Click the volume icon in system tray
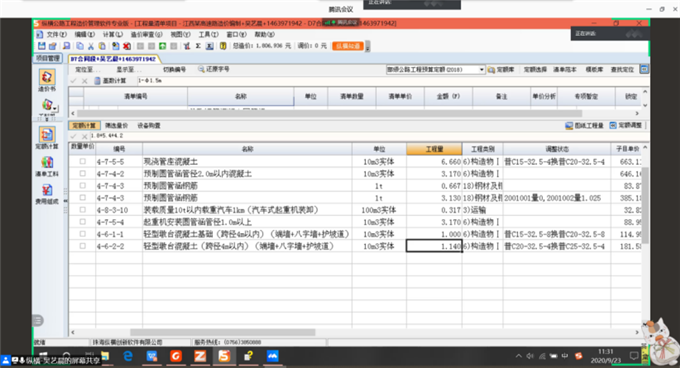The image size is (680, 368). tap(530, 356)
